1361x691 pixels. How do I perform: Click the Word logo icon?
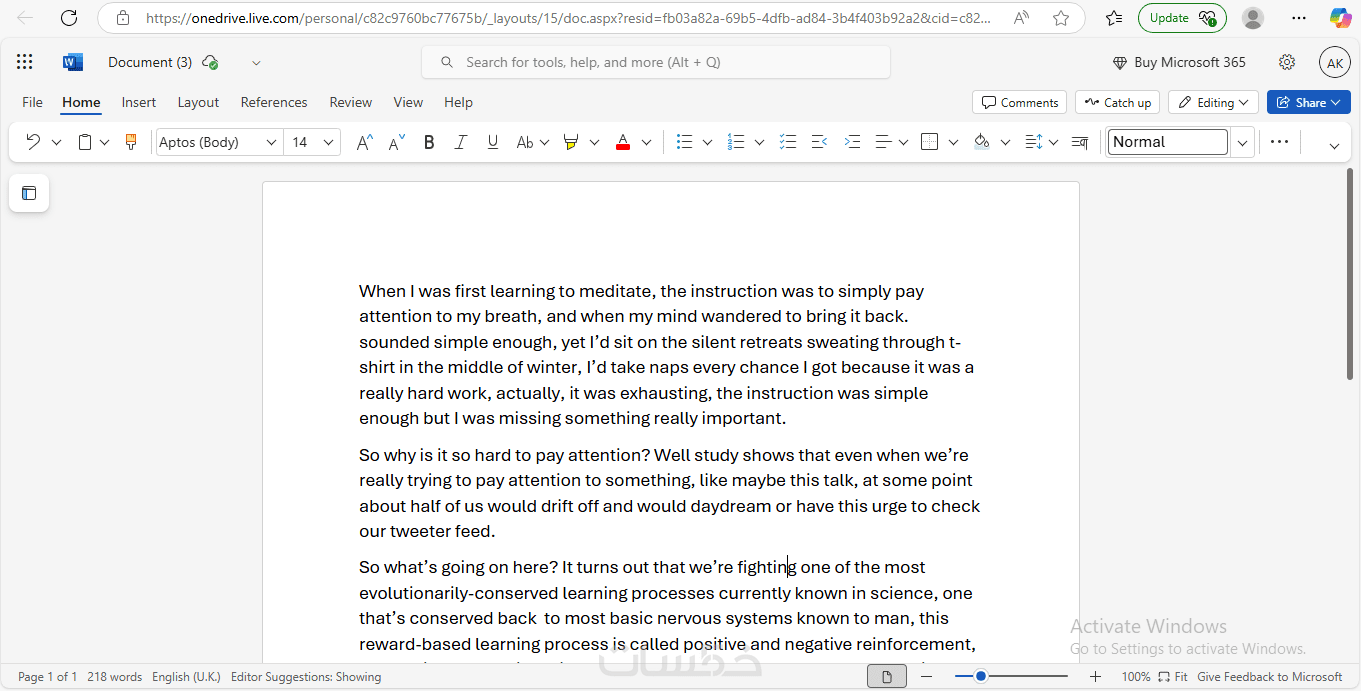(x=73, y=62)
